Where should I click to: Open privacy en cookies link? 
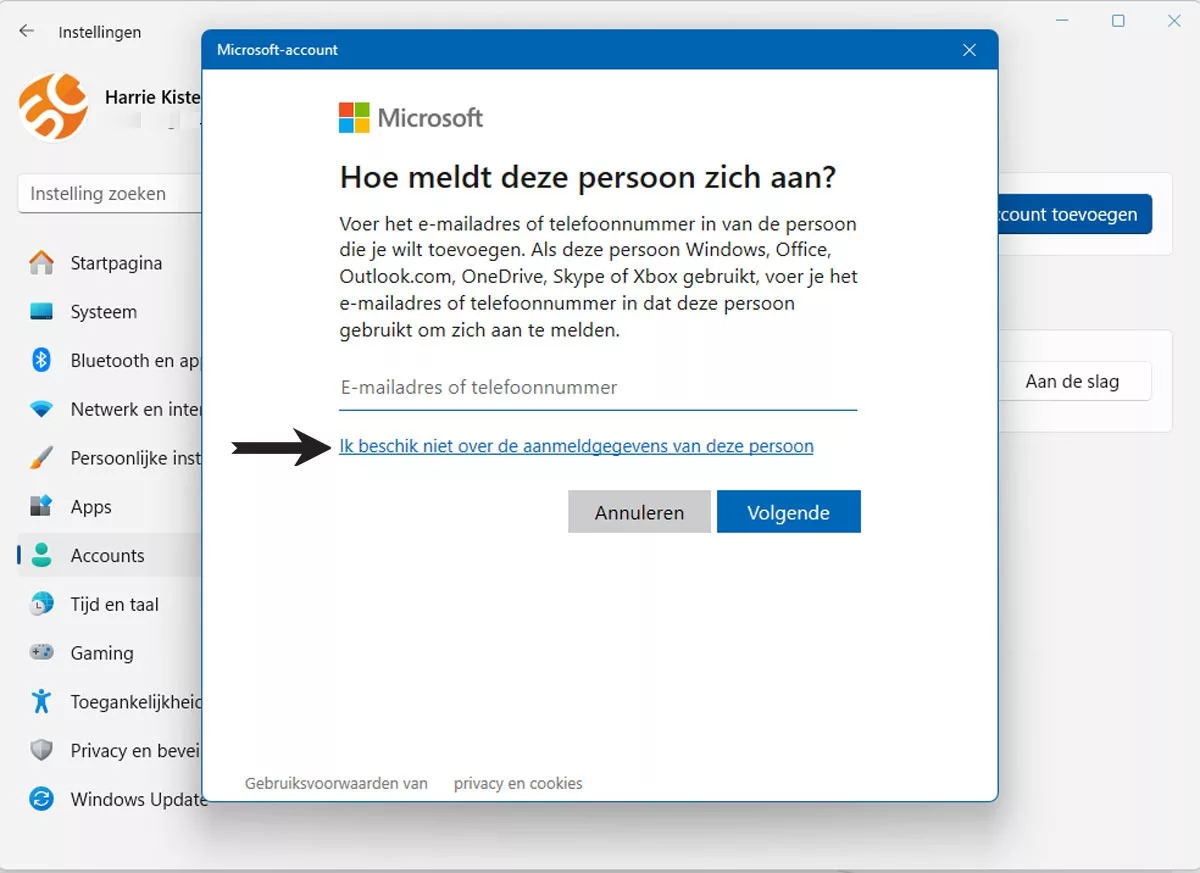coord(518,784)
